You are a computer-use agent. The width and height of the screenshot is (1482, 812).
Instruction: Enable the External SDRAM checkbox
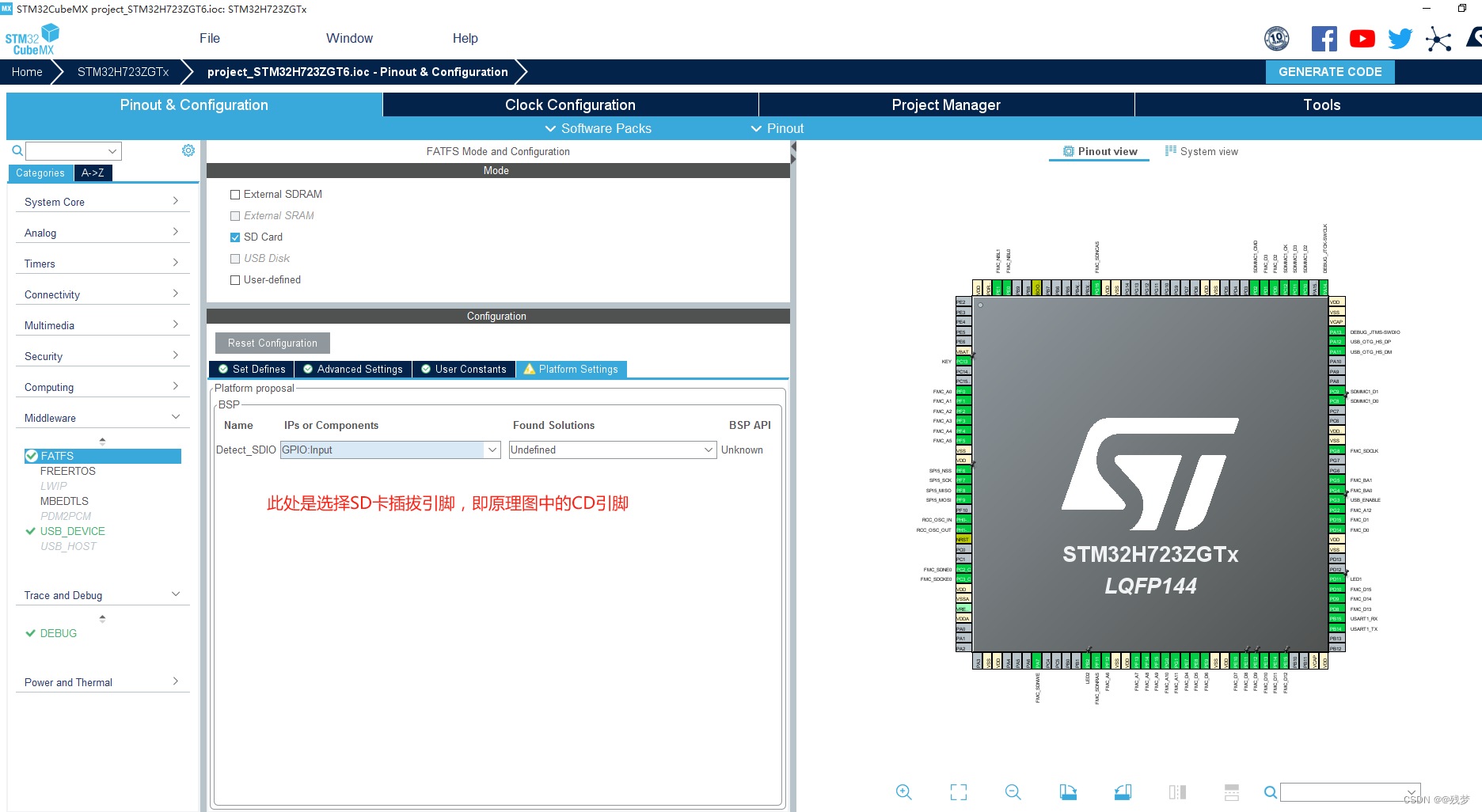point(235,195)
